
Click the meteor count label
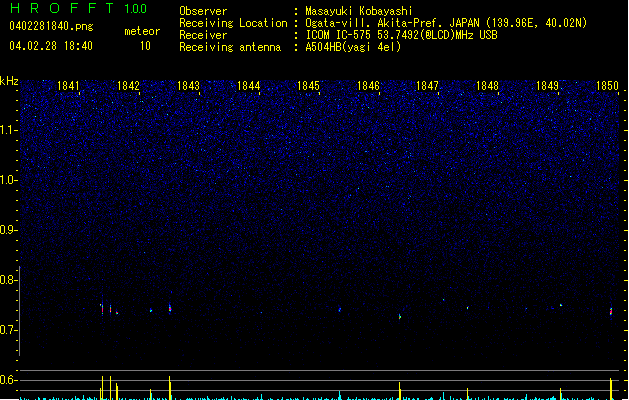click(142, 31)
